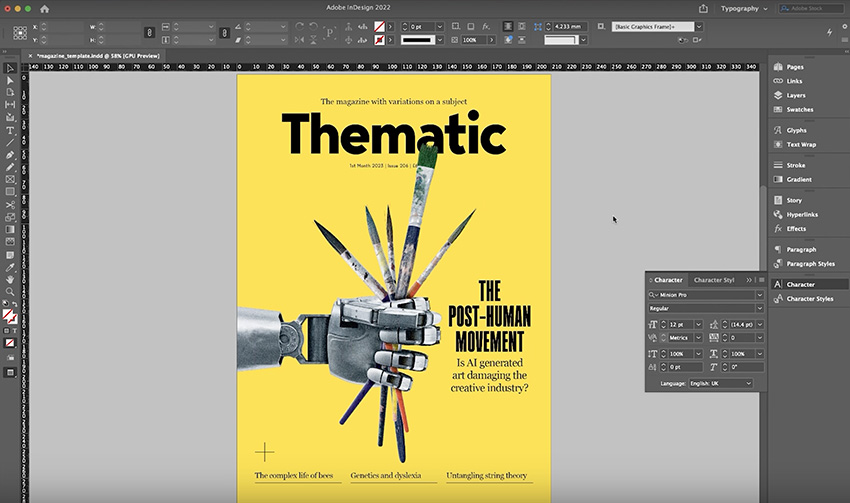Open the Paragraph Styles panel
850x503 pixels.
coord(810,264)
